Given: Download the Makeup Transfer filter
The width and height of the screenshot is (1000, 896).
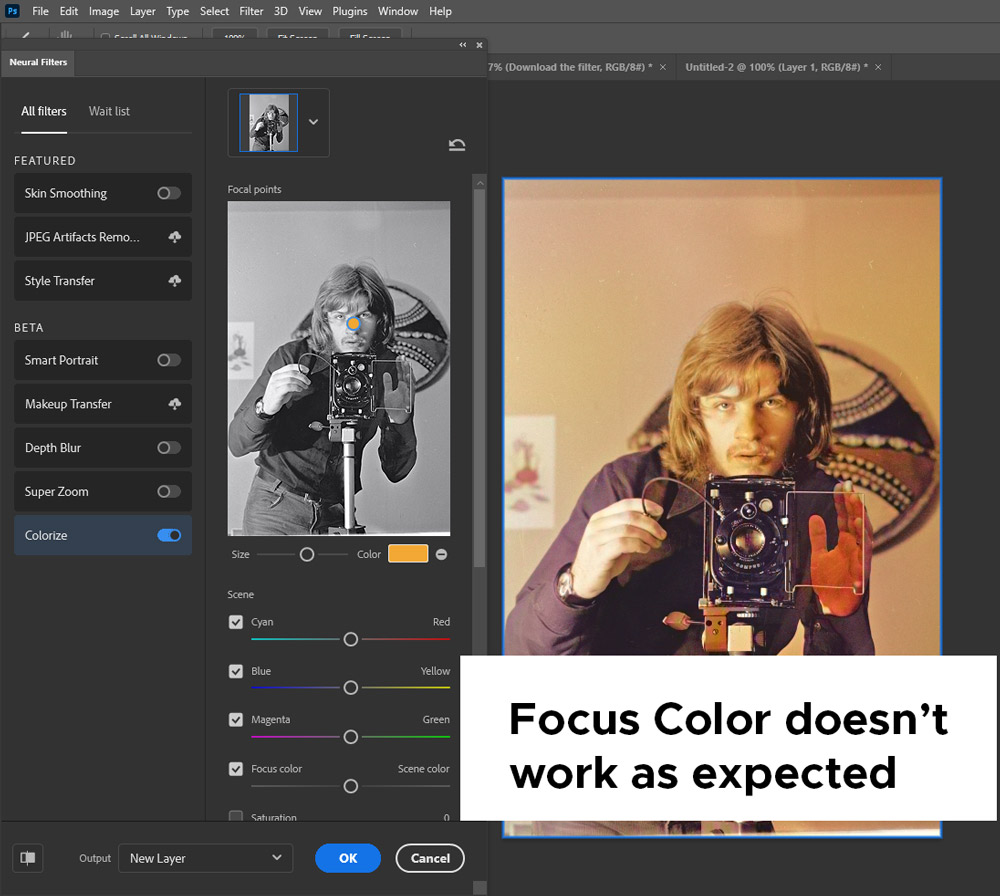Looking at the screenshot, I should coord(175,404).
